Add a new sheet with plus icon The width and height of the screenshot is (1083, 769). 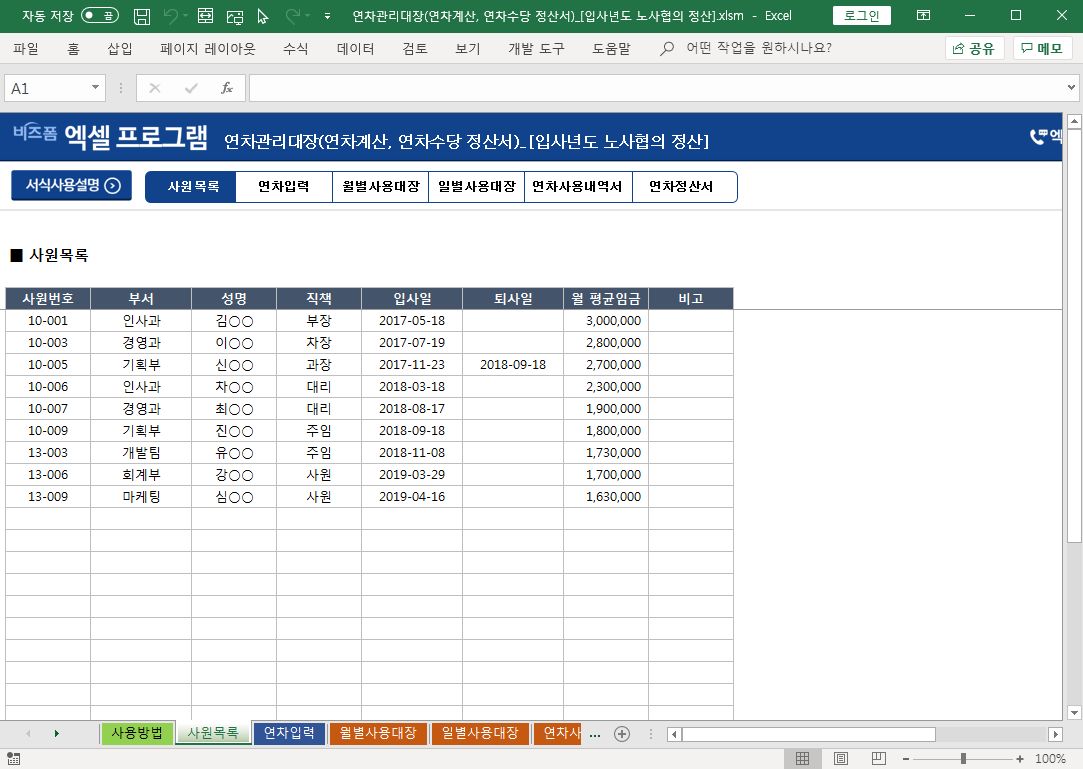pos(621,734)
